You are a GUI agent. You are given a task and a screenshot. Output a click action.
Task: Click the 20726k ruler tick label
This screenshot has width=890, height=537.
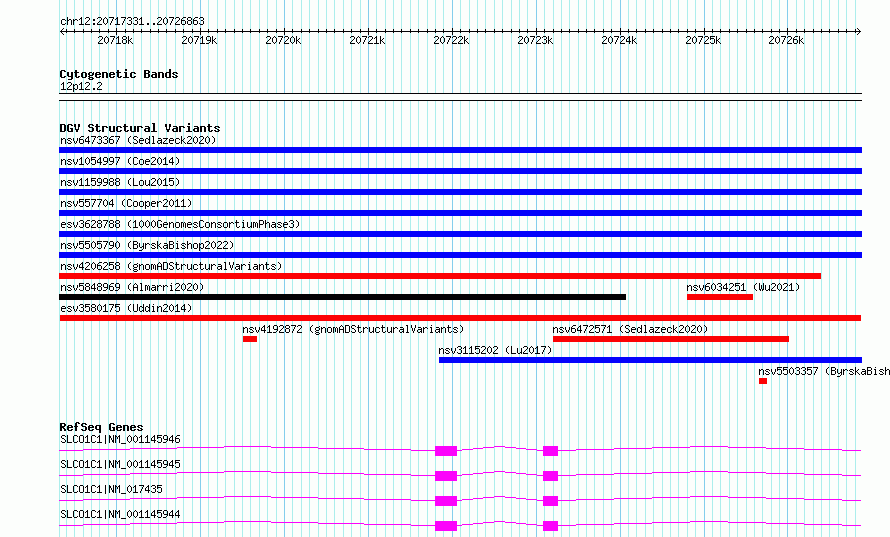point(786,41)
